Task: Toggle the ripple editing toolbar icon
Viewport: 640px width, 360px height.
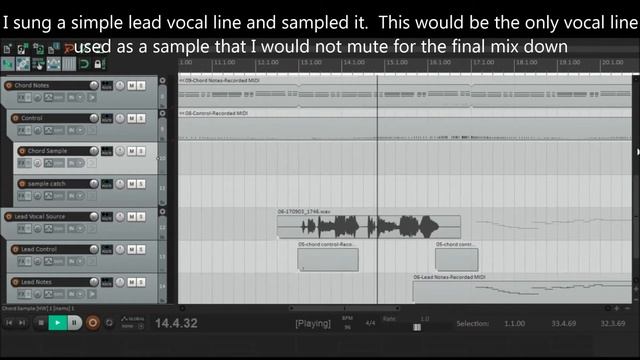Action: coord(38,64)
